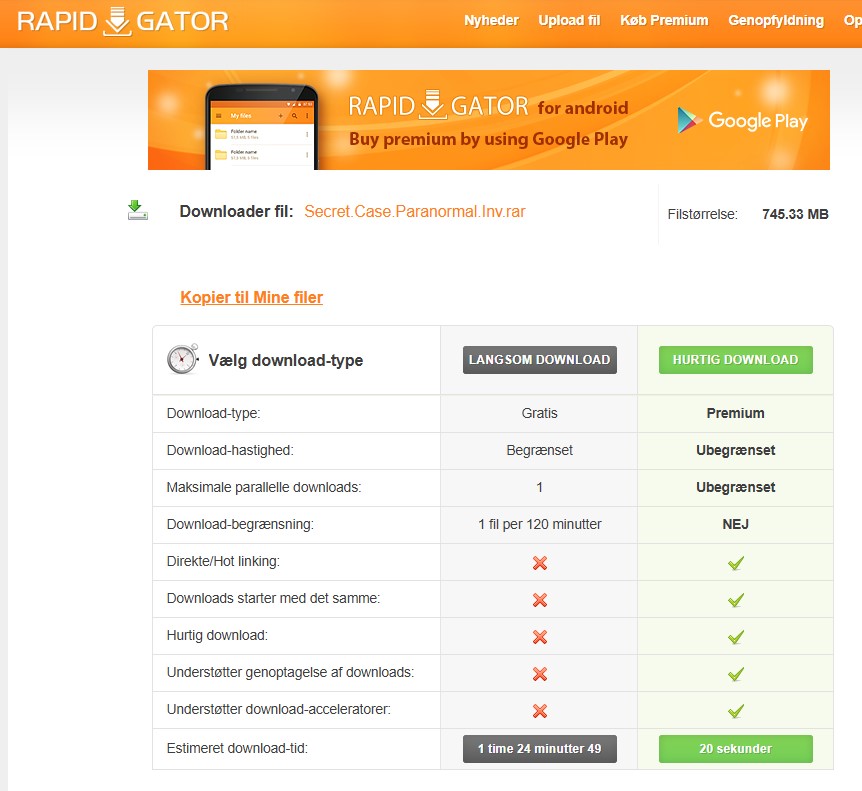Open the Nyheder menu item
The image size is (862, 791).
(x=492, y=20)
